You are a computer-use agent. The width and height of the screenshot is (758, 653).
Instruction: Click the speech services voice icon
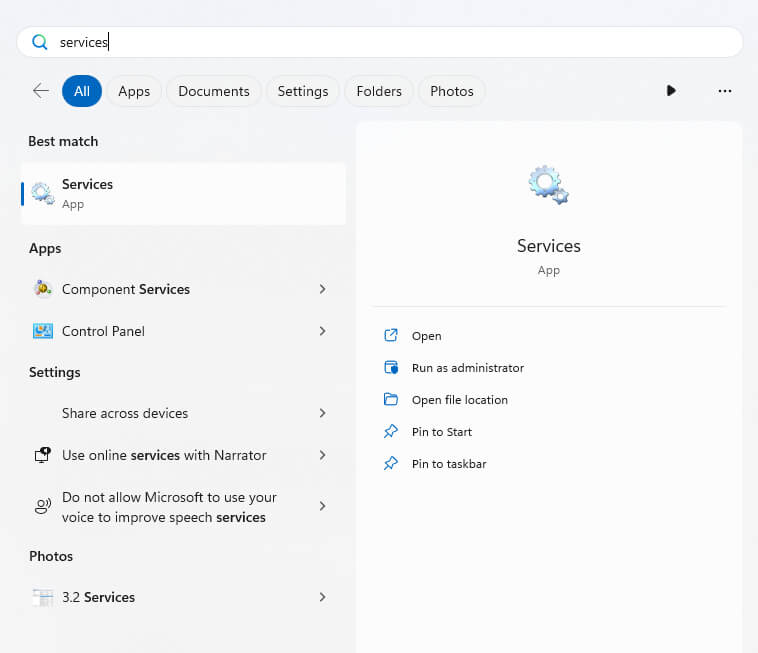[x=43, y=507]
